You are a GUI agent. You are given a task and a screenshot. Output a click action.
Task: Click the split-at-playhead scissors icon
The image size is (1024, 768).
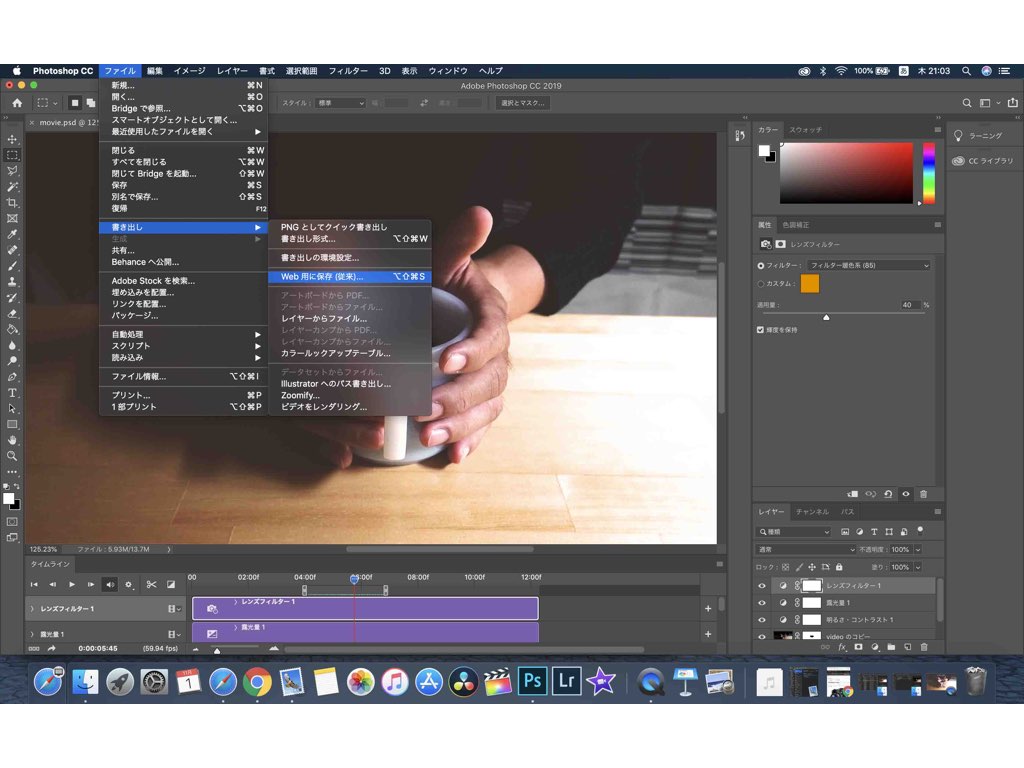[152, 584]
